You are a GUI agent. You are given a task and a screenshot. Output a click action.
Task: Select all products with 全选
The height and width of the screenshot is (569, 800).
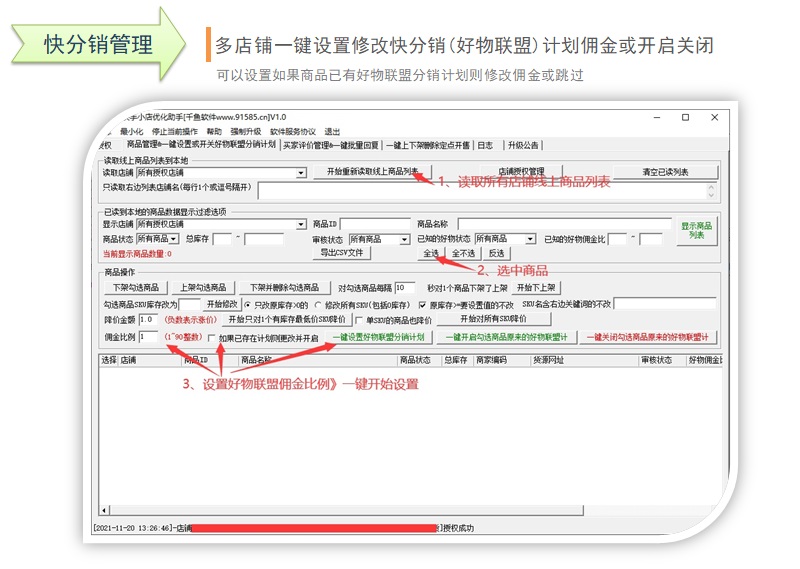tap(431, 253)
